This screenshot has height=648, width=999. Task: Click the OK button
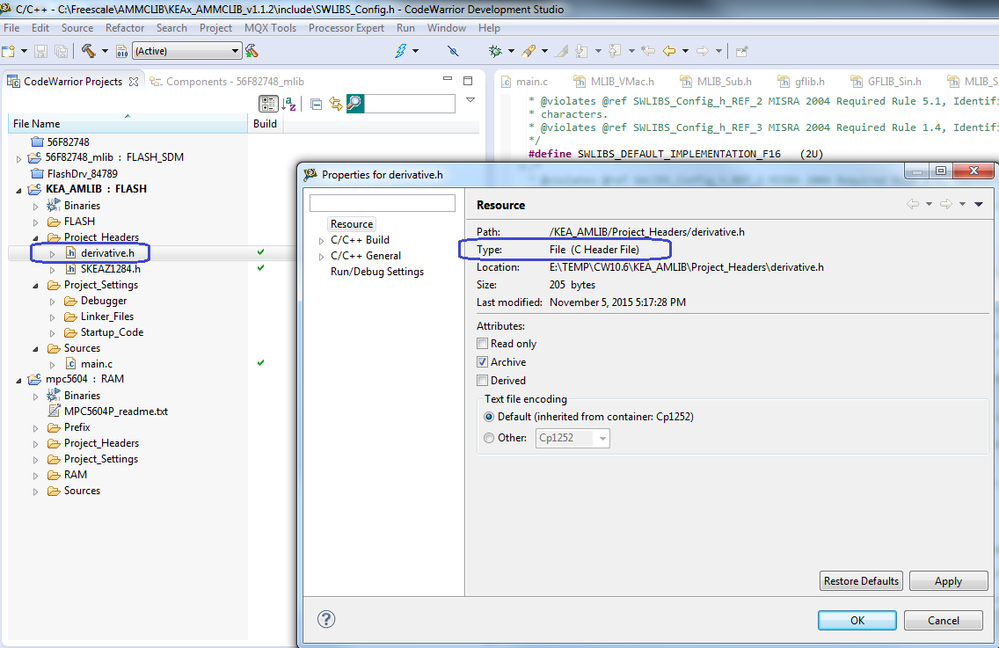(x=857, y=620)
